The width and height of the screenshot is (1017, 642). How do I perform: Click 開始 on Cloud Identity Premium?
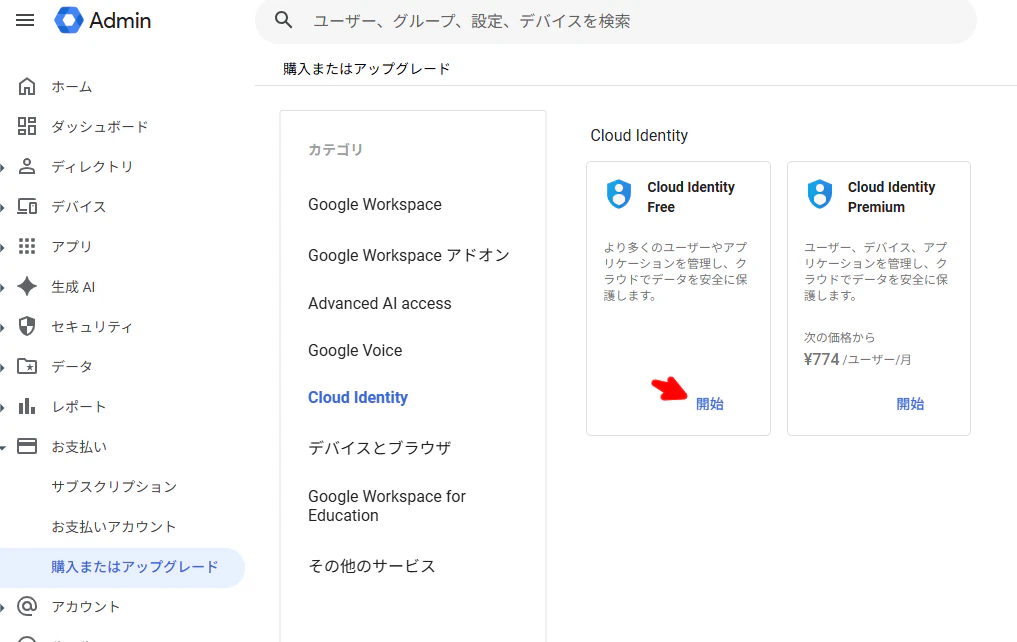[910, 403]
